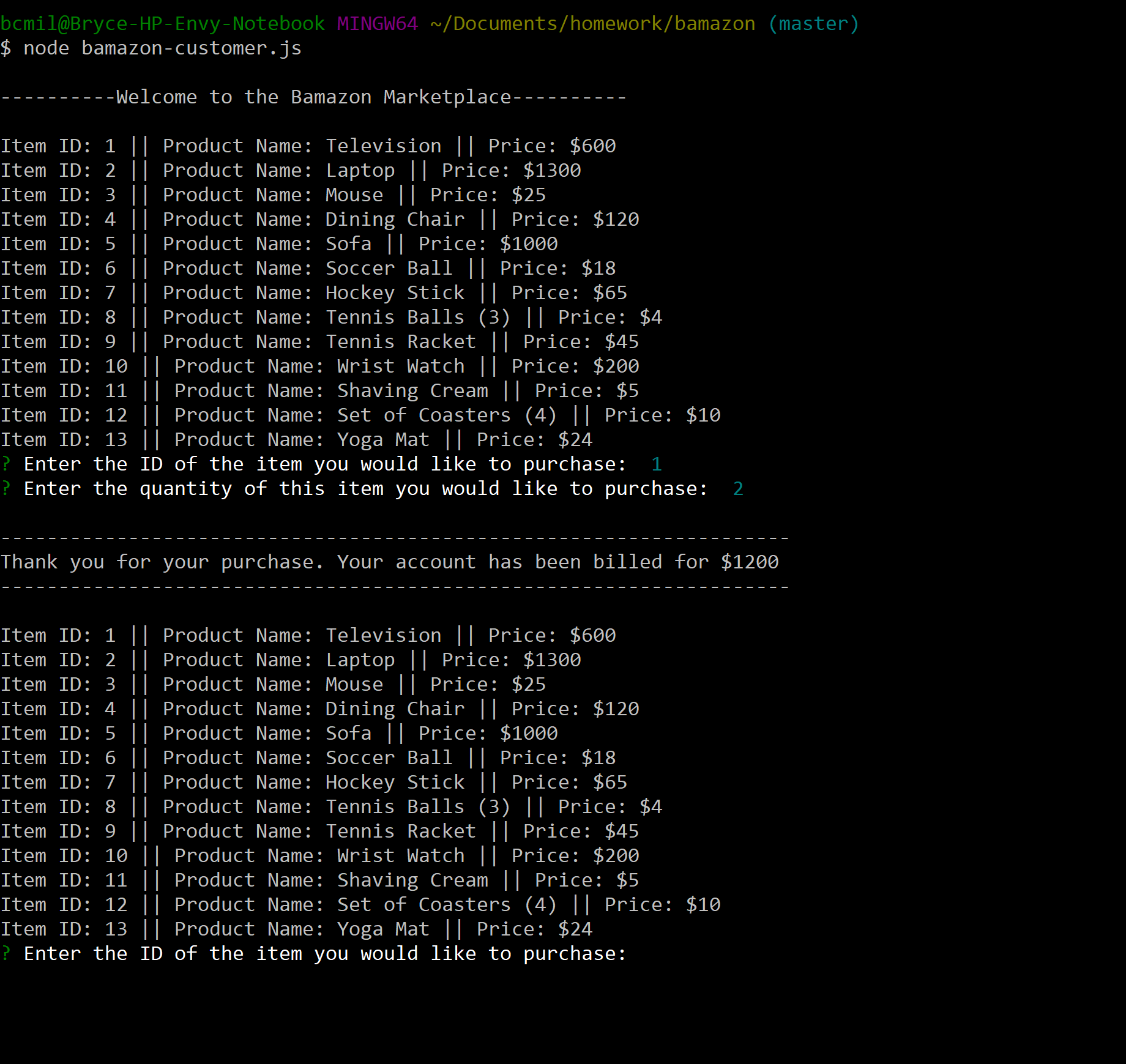
Task: Click the first Laptop $1300 row
Action: pos(291,171)
